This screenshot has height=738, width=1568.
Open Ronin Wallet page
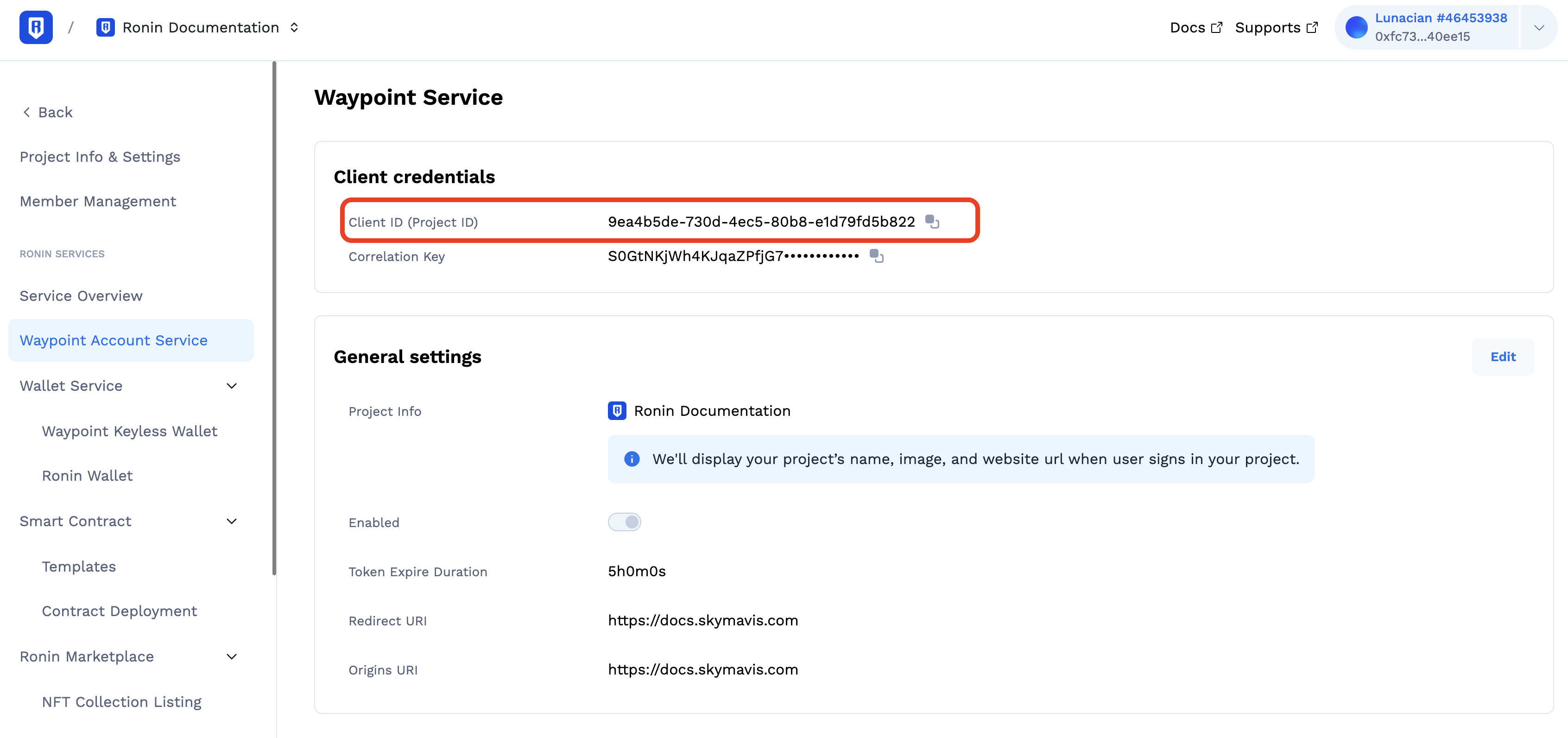coord(87,476)
